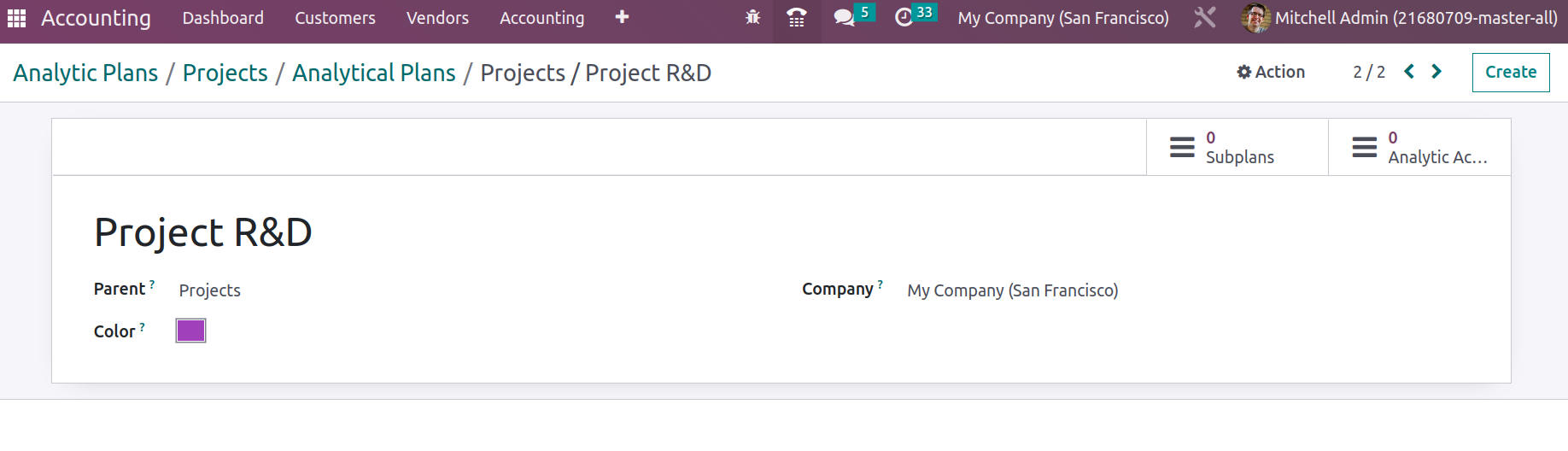The width and height of the screenshot is (1568, 451).
Task: Open the Customers menu
Action: tap(335, 18)
